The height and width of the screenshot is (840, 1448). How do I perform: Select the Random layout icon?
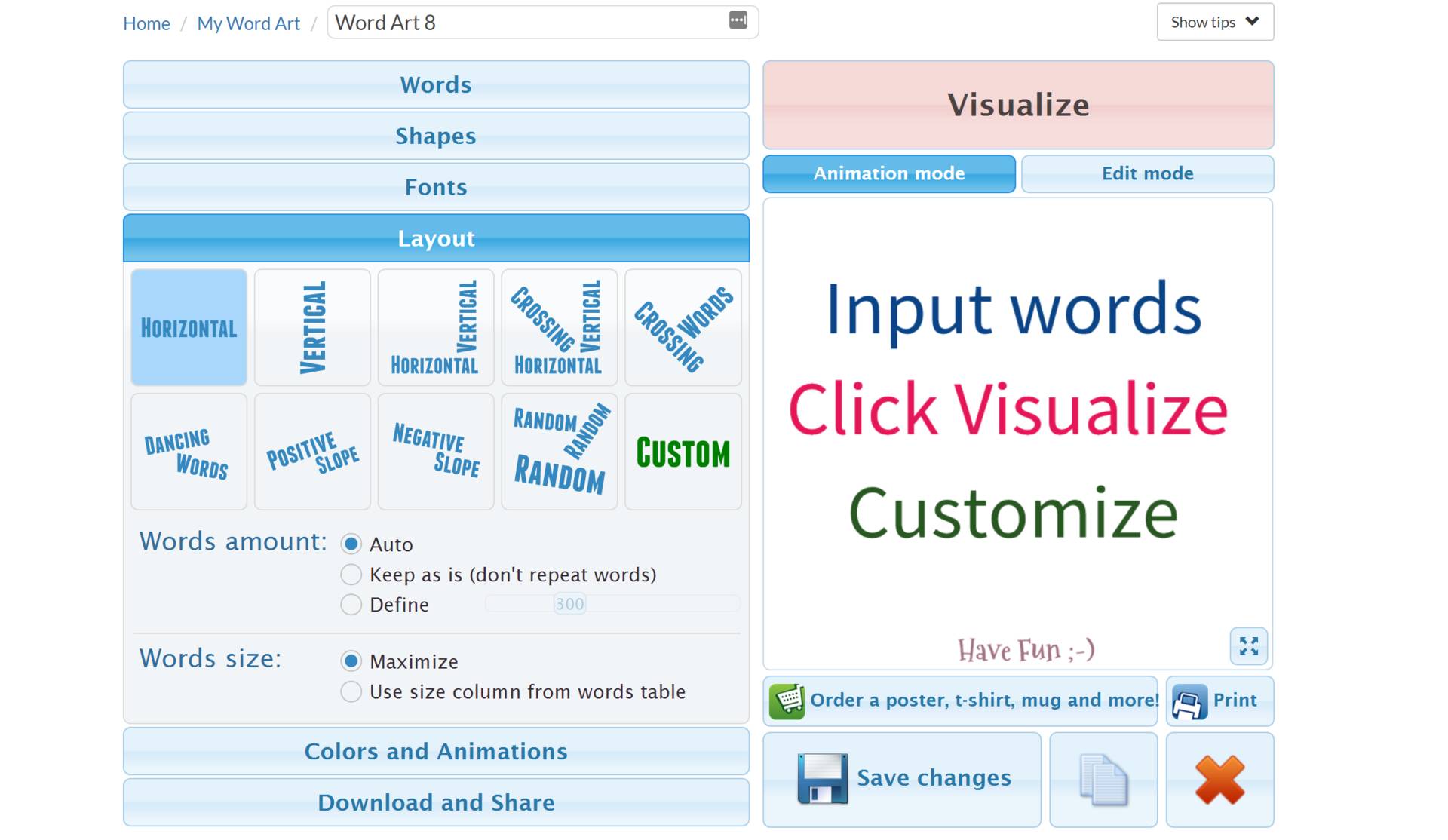pyautogui.click(x=559, y=452)
